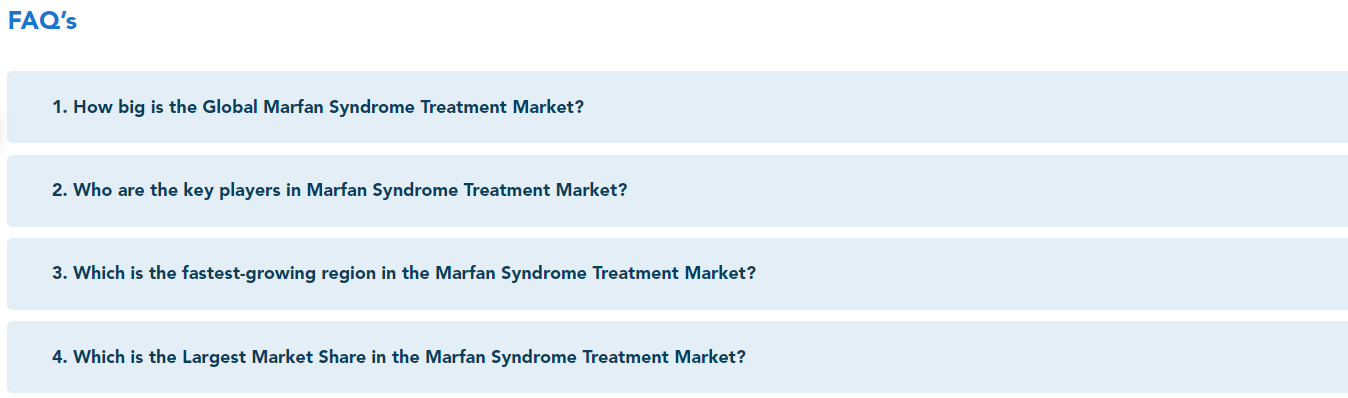Open FAQ question number 2
Screen dimensions: 1348x398
point(677,190)
